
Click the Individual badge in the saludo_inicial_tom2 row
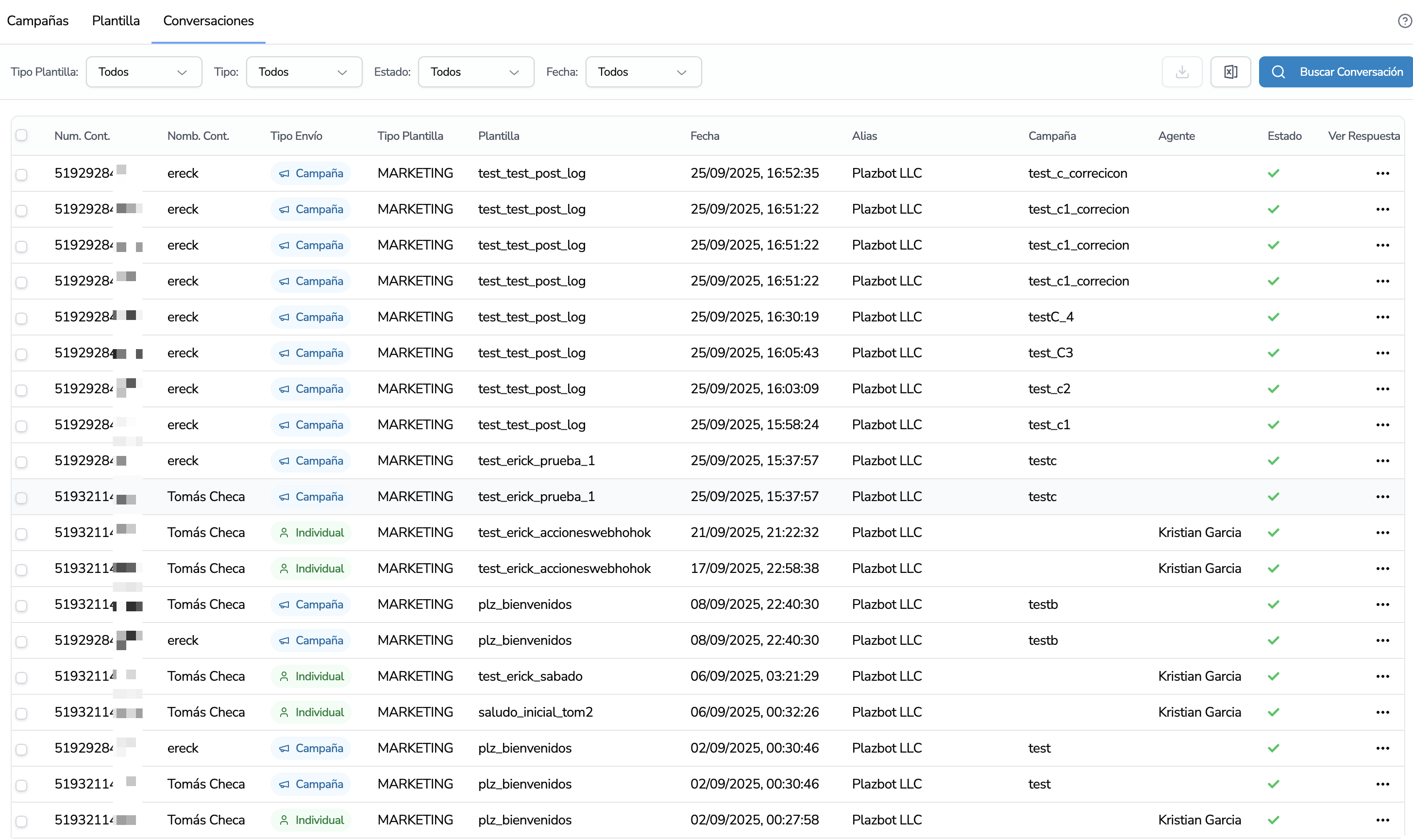click(311, 713)
